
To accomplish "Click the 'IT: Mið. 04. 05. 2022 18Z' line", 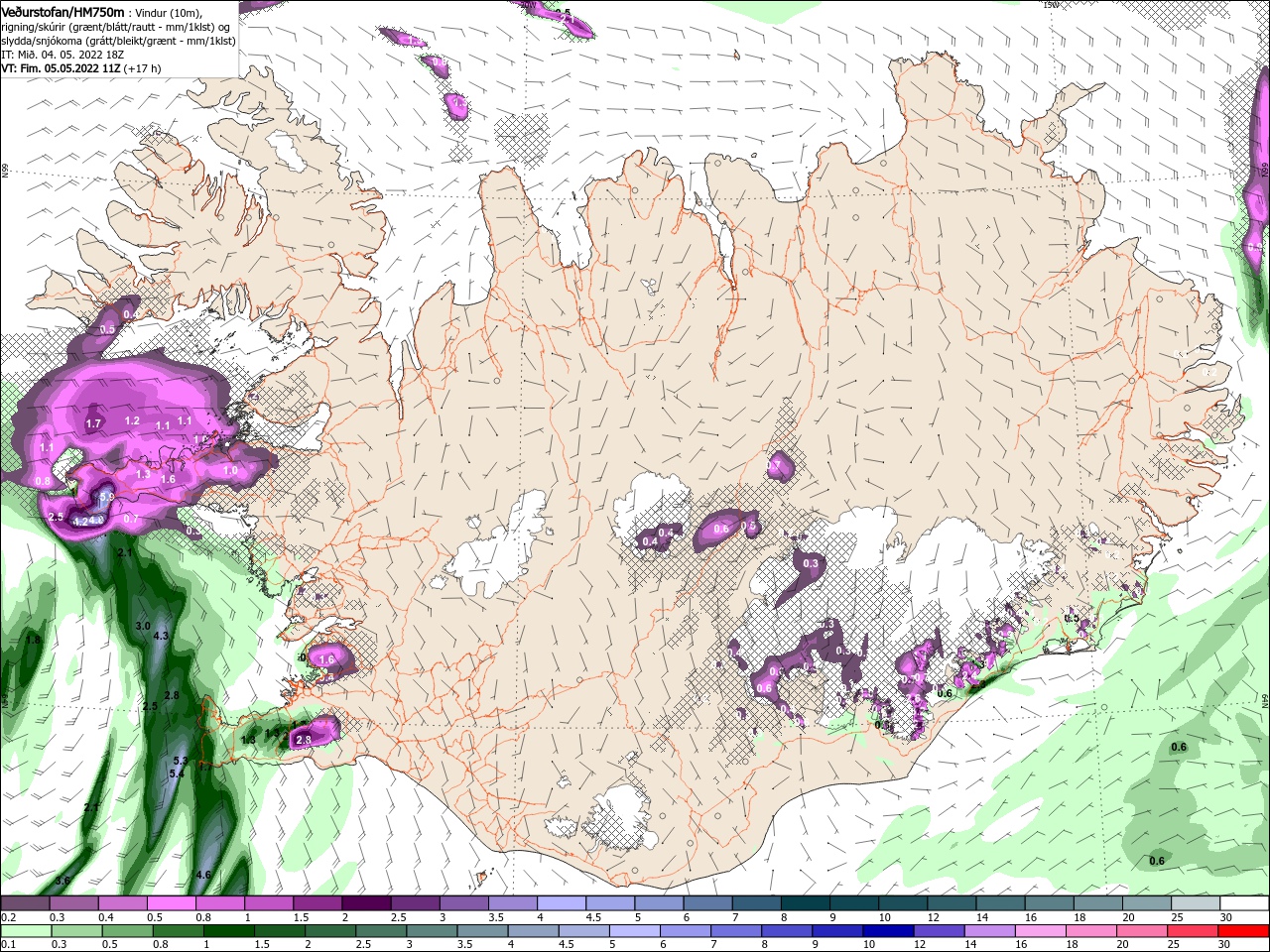I will coord(63,55).
